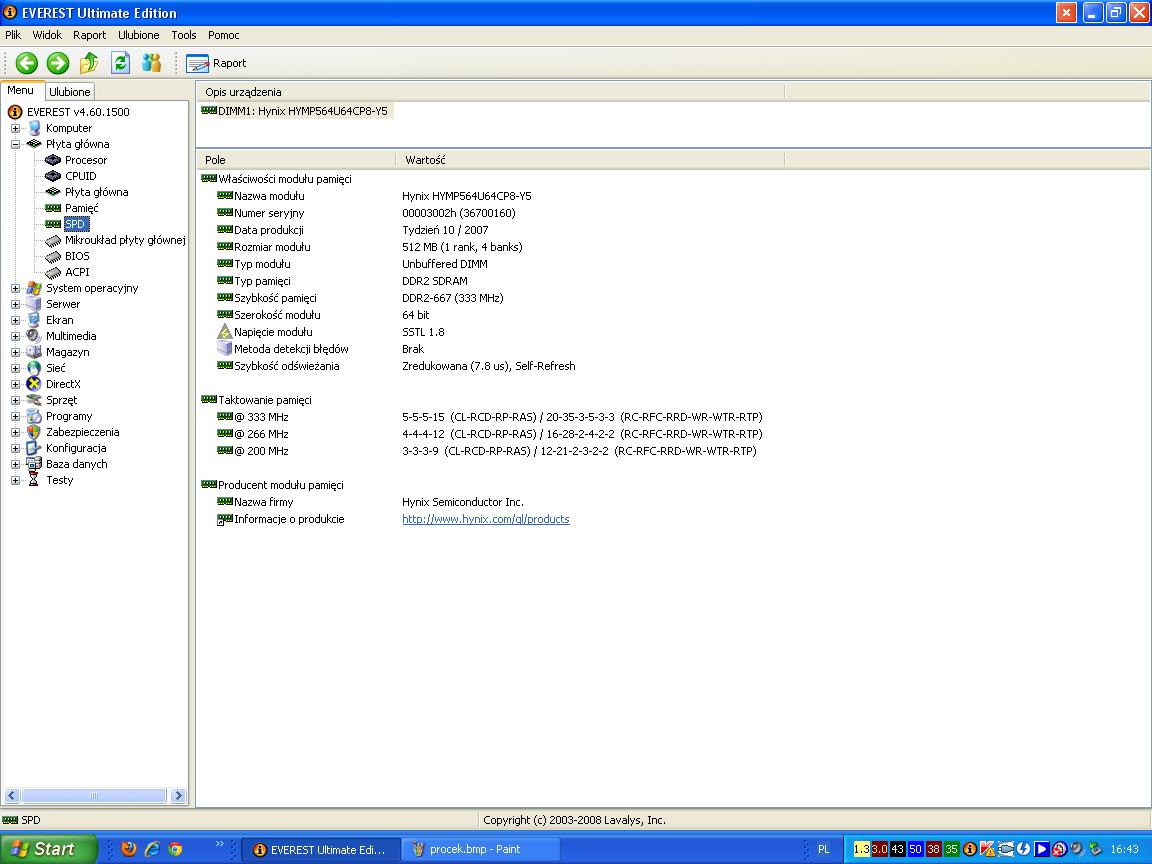Select the Nazwa firmy row

263,503
